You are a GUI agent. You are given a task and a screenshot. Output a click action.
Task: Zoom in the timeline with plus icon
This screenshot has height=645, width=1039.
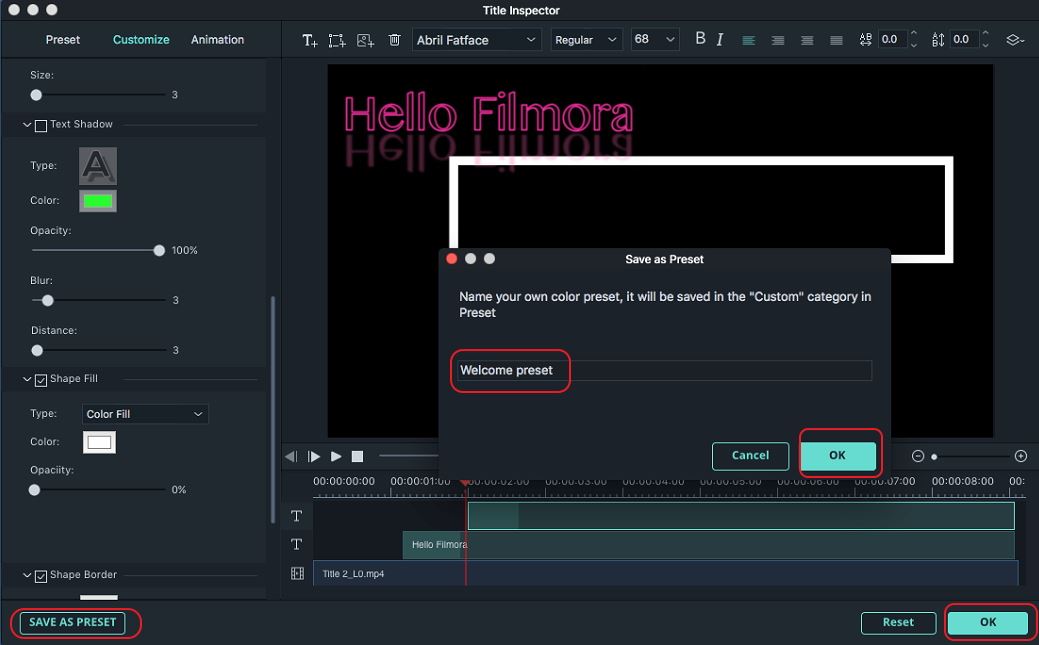pyautogui.click(x=1020, y=456)
